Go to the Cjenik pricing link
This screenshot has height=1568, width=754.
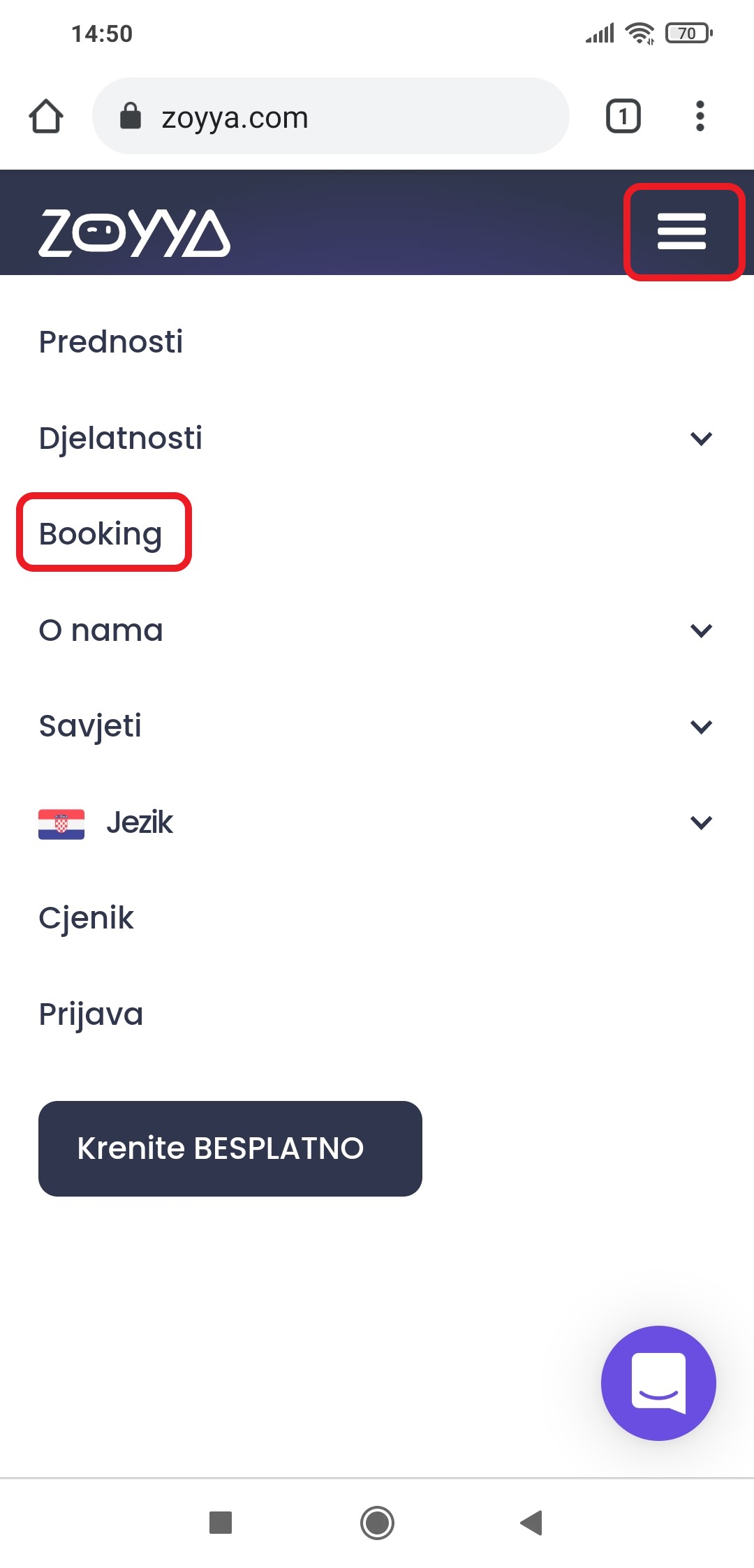[86, 918]
